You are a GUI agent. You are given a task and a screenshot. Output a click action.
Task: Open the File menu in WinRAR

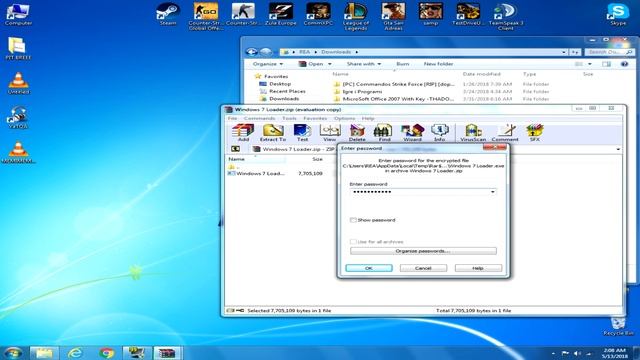(232, 118)
